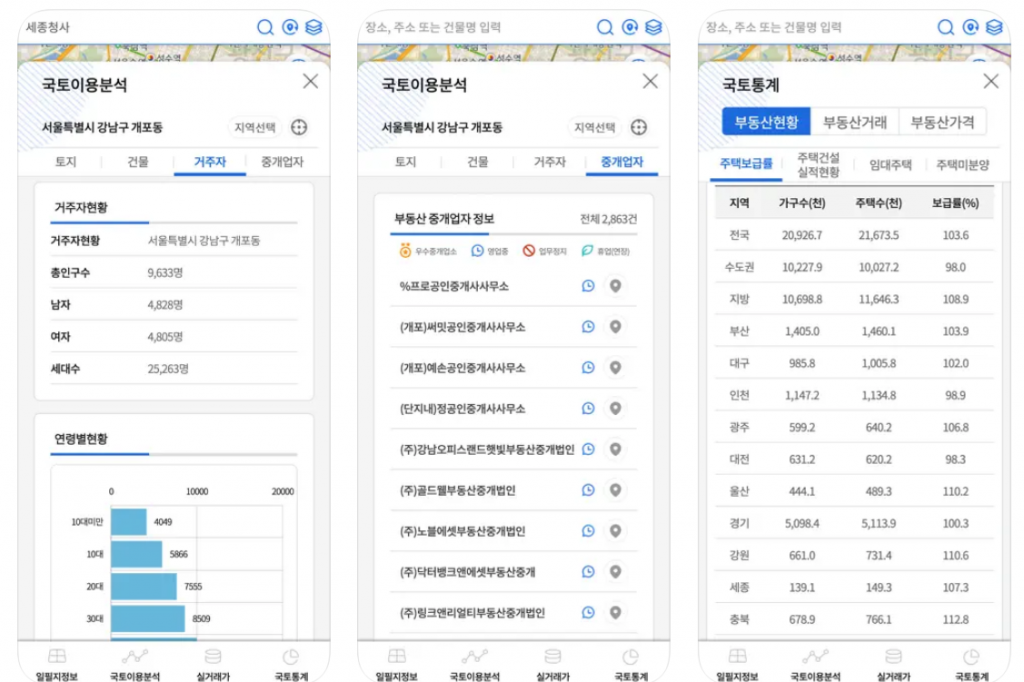The height and width of the screenshot is (682, 1024).
Task: Select the 보급률(%) column header
Action: (955, 203)
